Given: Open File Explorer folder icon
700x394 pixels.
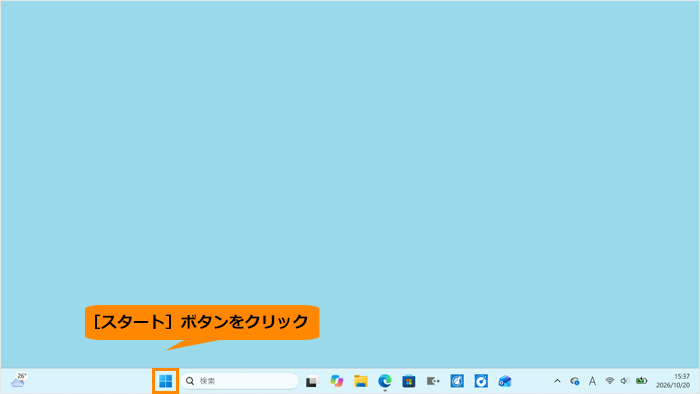Looking at the screenshot, I should (x=361, y=381).
